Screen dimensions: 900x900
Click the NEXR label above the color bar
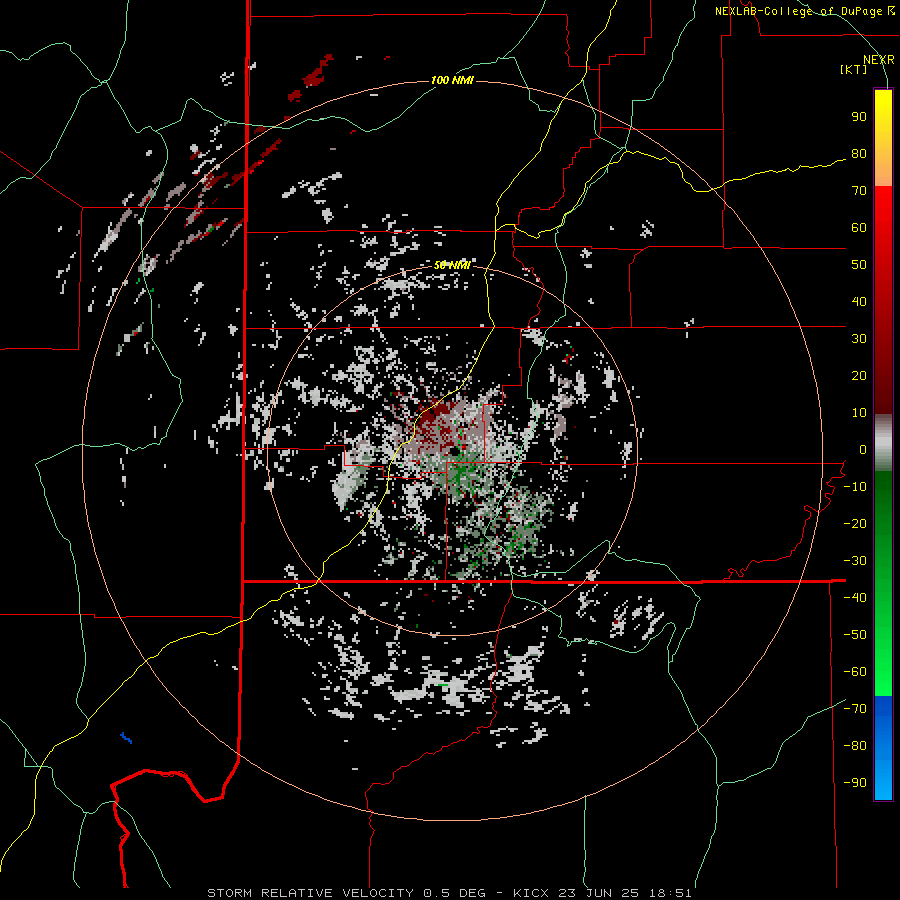click(879, 60)
